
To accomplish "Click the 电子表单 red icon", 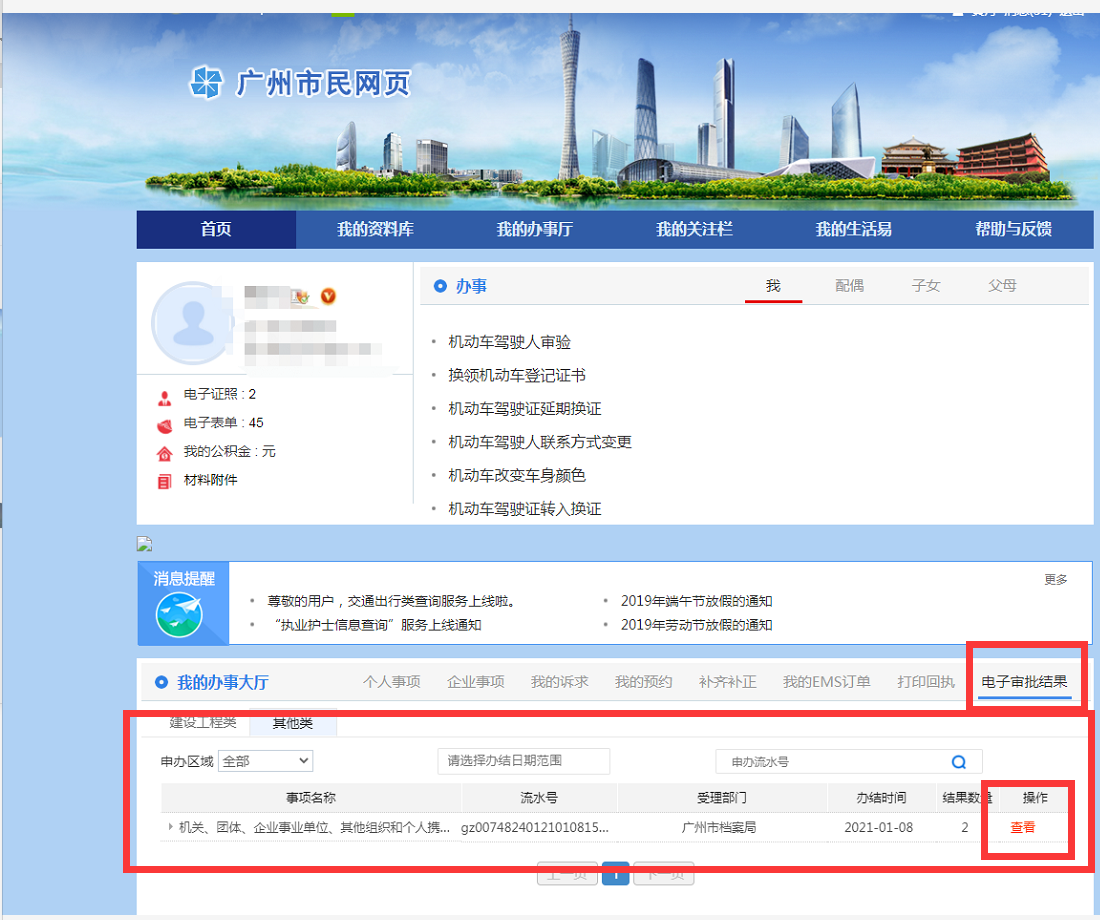I will coord(164,424).
